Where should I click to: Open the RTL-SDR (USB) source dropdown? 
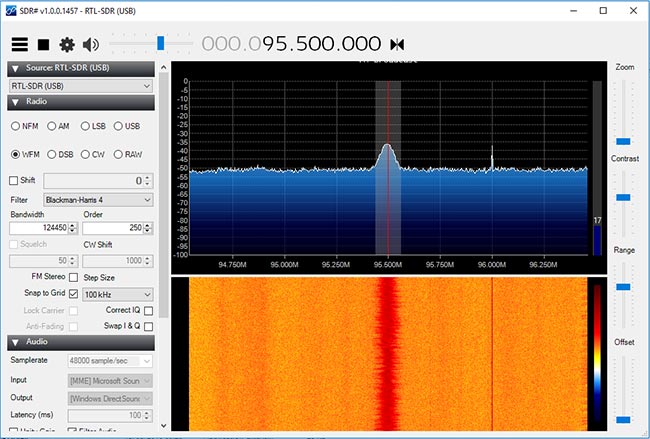click(x=80, y=85)
